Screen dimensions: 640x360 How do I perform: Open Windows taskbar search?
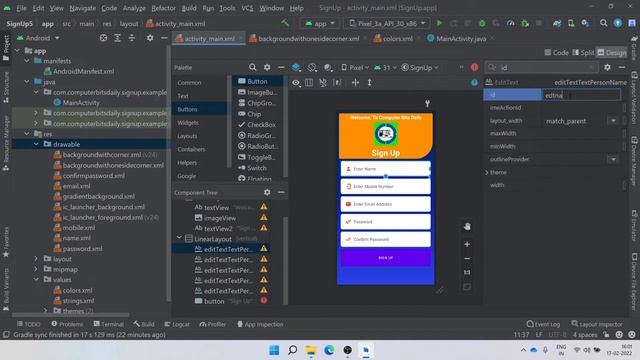coord(293,350)
